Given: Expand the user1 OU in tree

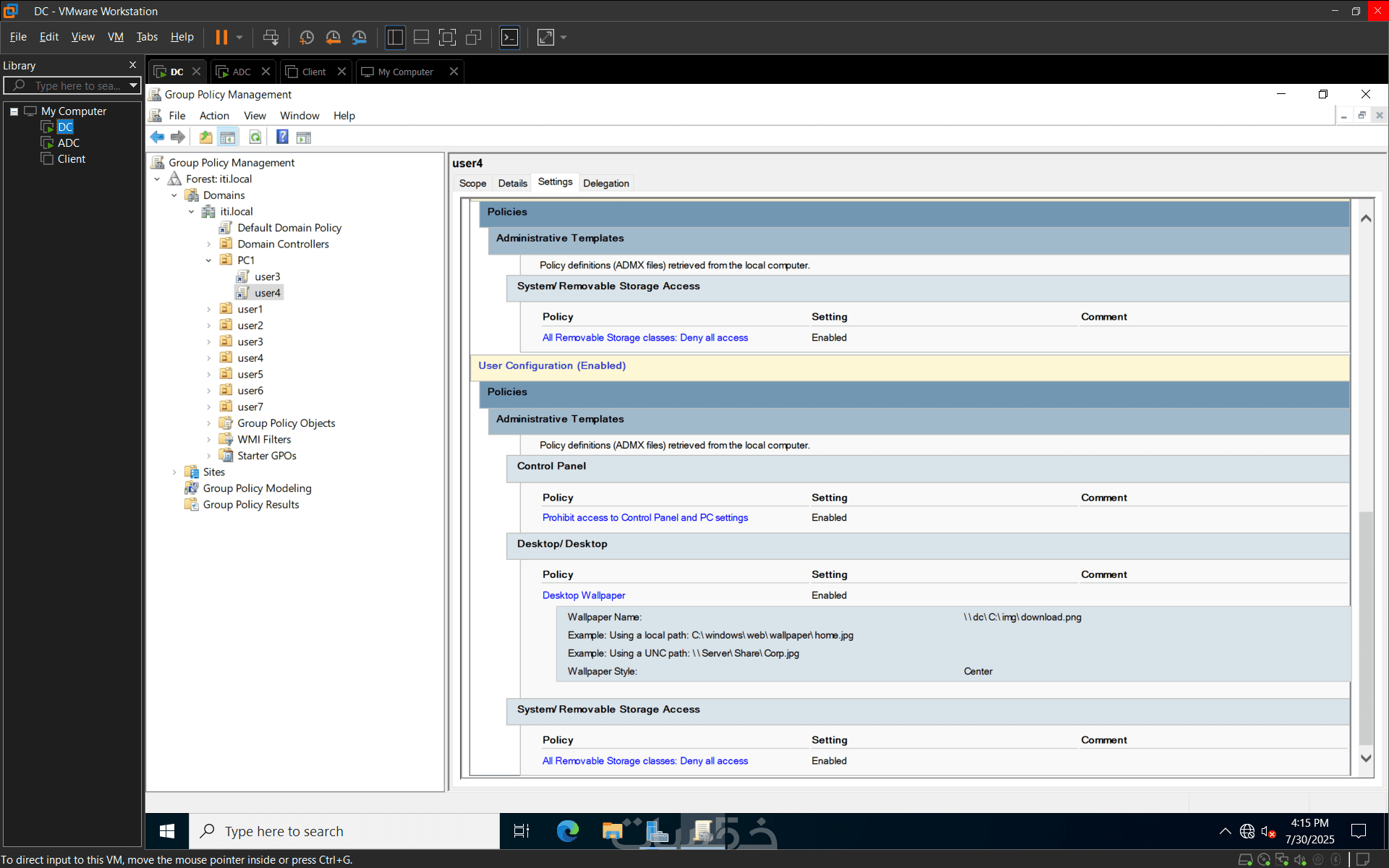Looking at the screenshot, I should click(x=209, y=310).
